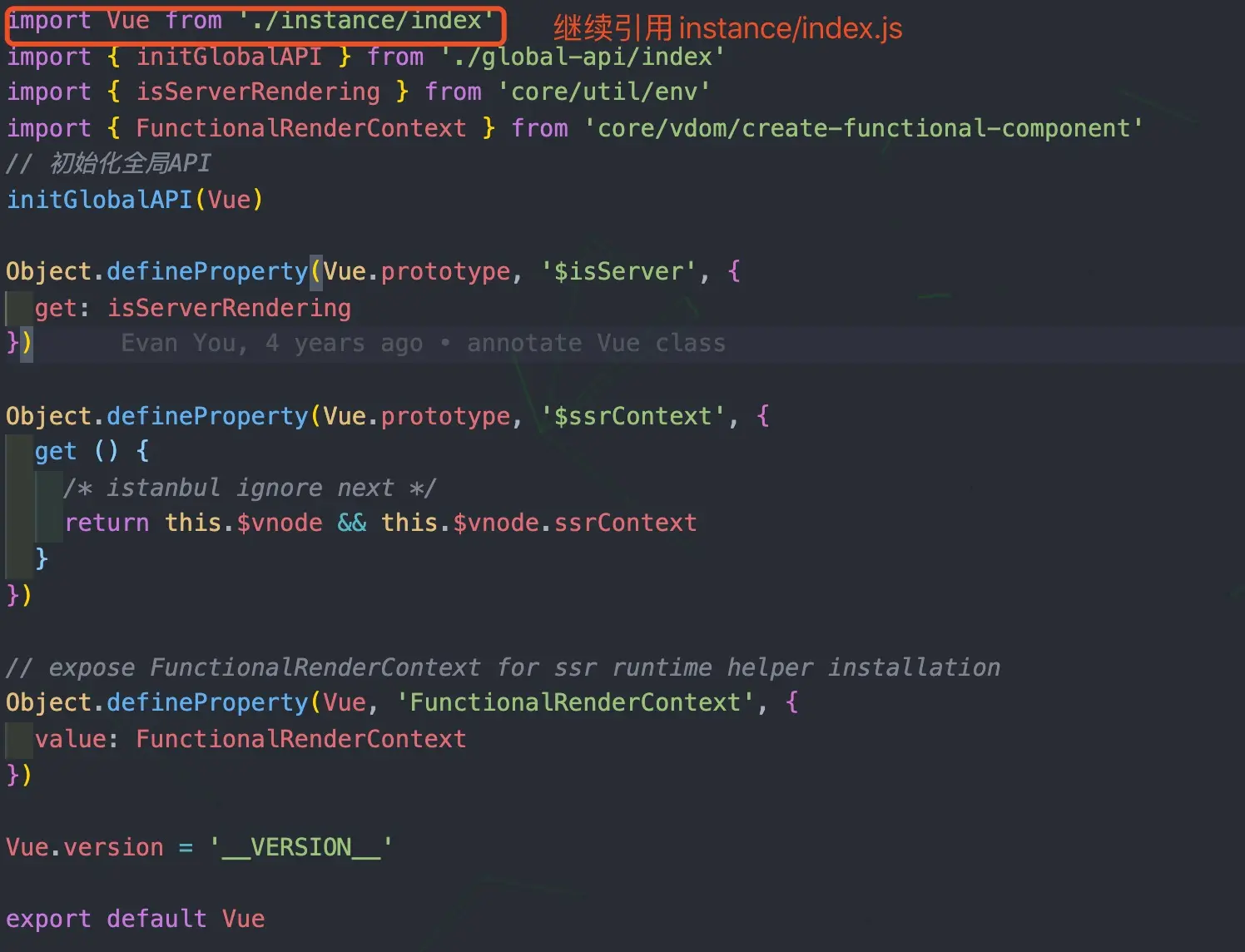
Task: Click the 'core/util/env' module path
Action: [x=604, y=92]
